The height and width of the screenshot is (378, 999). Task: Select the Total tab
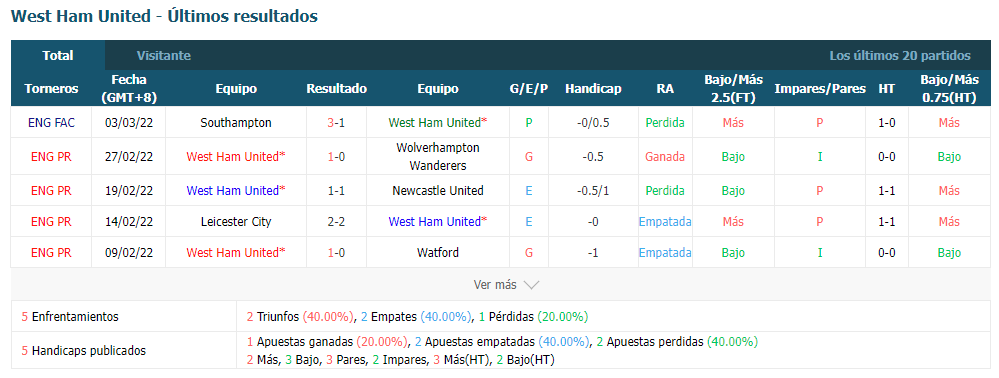pyautogui.click(x=58, y=55)
